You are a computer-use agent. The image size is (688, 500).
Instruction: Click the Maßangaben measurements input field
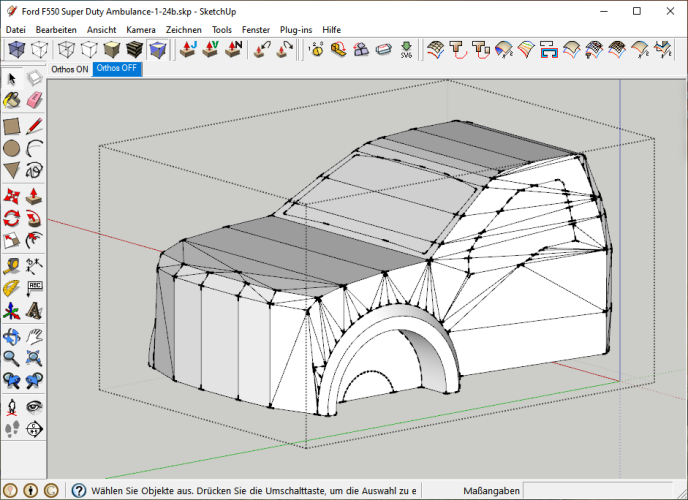[598, 490]
